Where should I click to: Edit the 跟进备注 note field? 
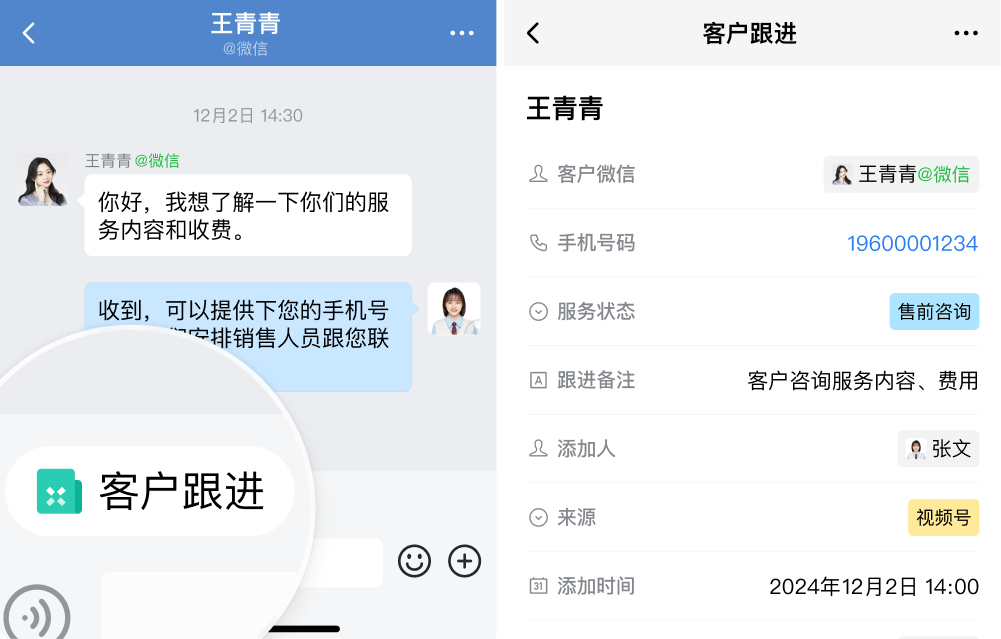point(753,380)
